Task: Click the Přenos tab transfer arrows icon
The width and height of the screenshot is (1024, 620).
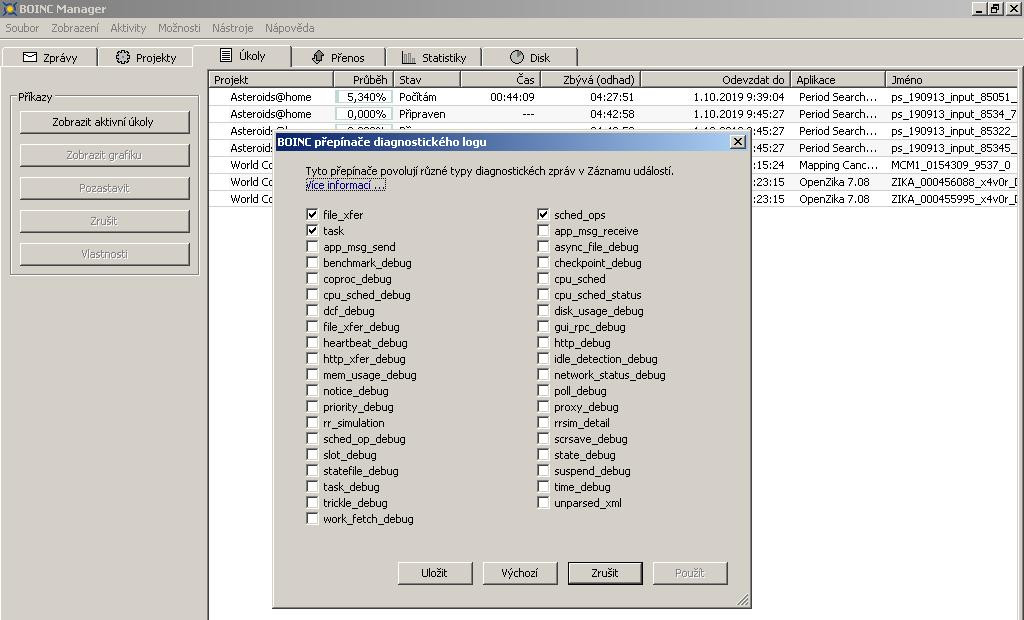Action: click(x=318, y=57)
